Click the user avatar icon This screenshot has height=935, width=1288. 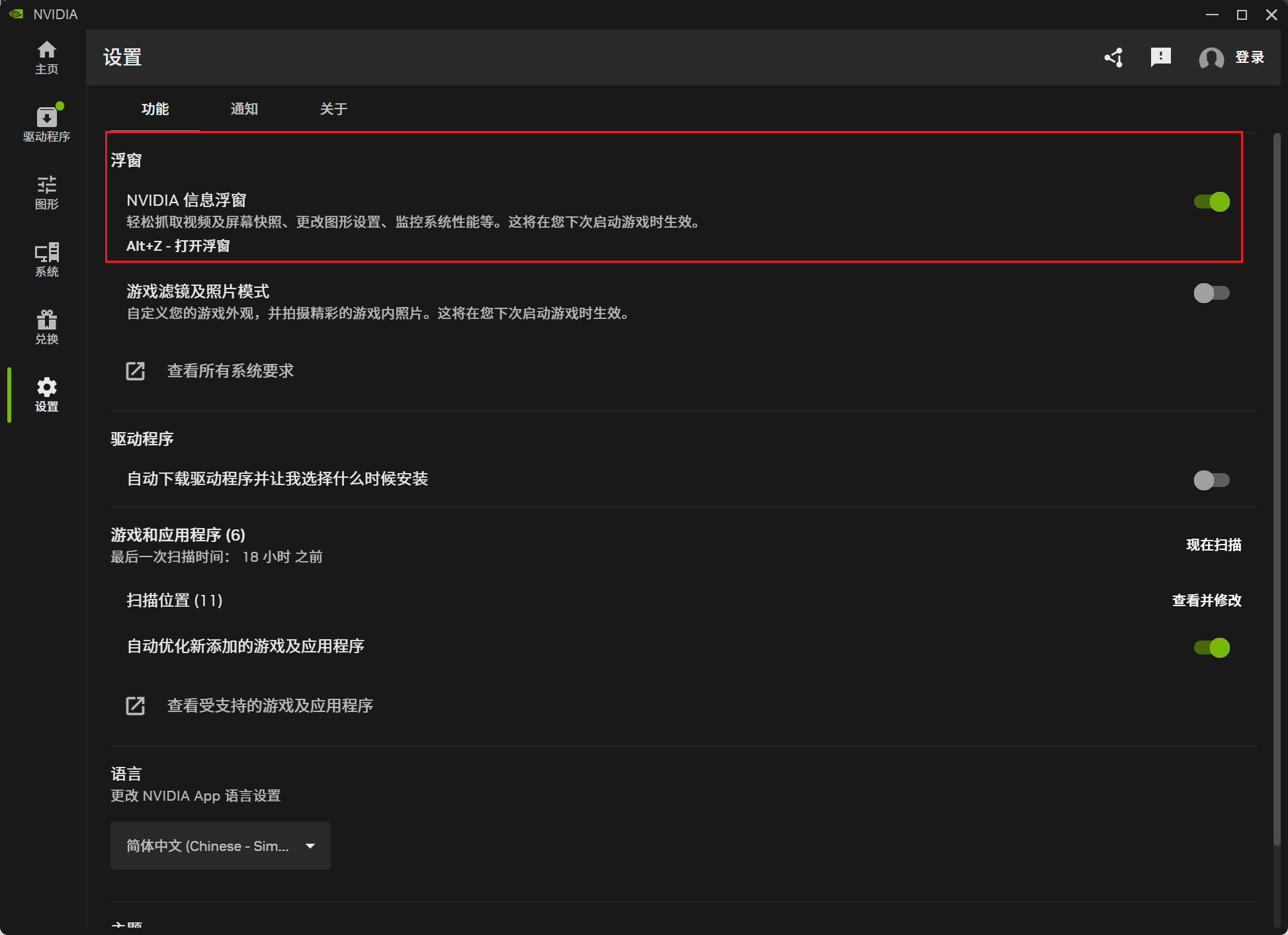coord(1211,58)
